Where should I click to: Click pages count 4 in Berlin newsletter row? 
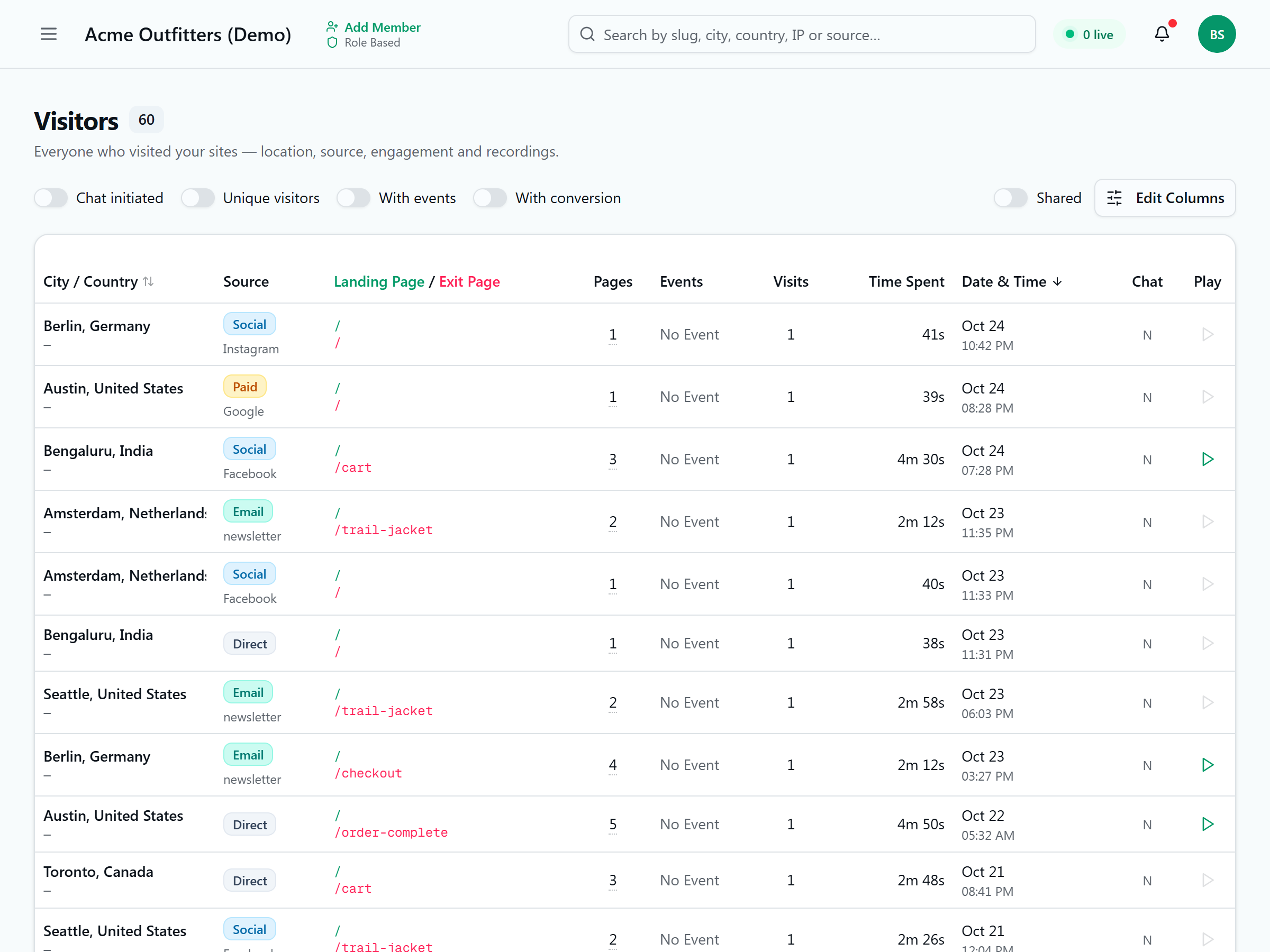click(613, 765)
